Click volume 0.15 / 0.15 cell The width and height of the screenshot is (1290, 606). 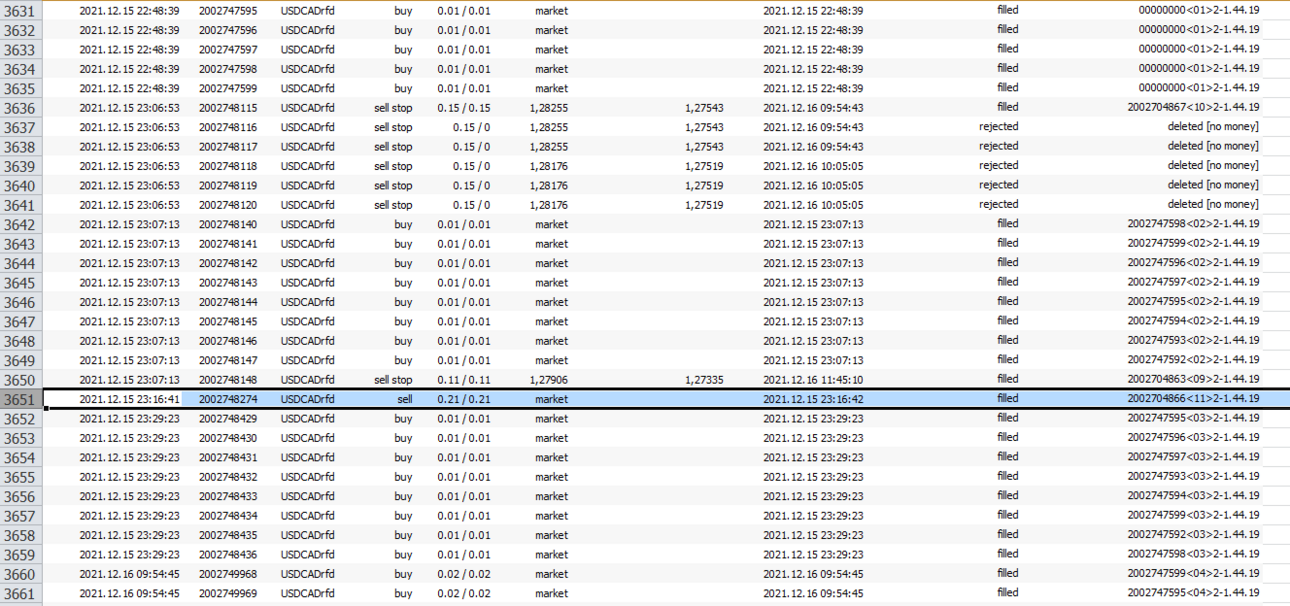tap(464, 108)
